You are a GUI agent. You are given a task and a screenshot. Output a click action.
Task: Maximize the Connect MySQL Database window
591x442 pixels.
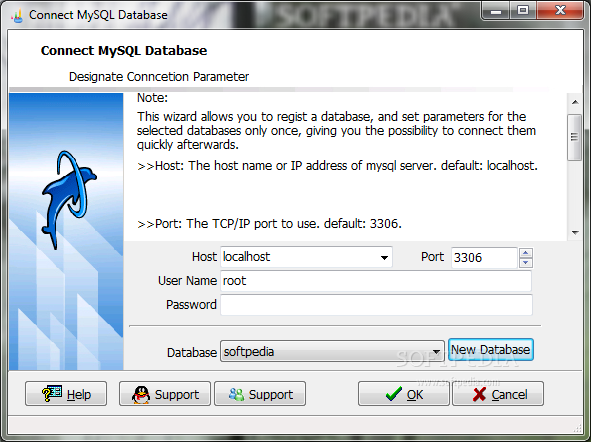[523, 11]
